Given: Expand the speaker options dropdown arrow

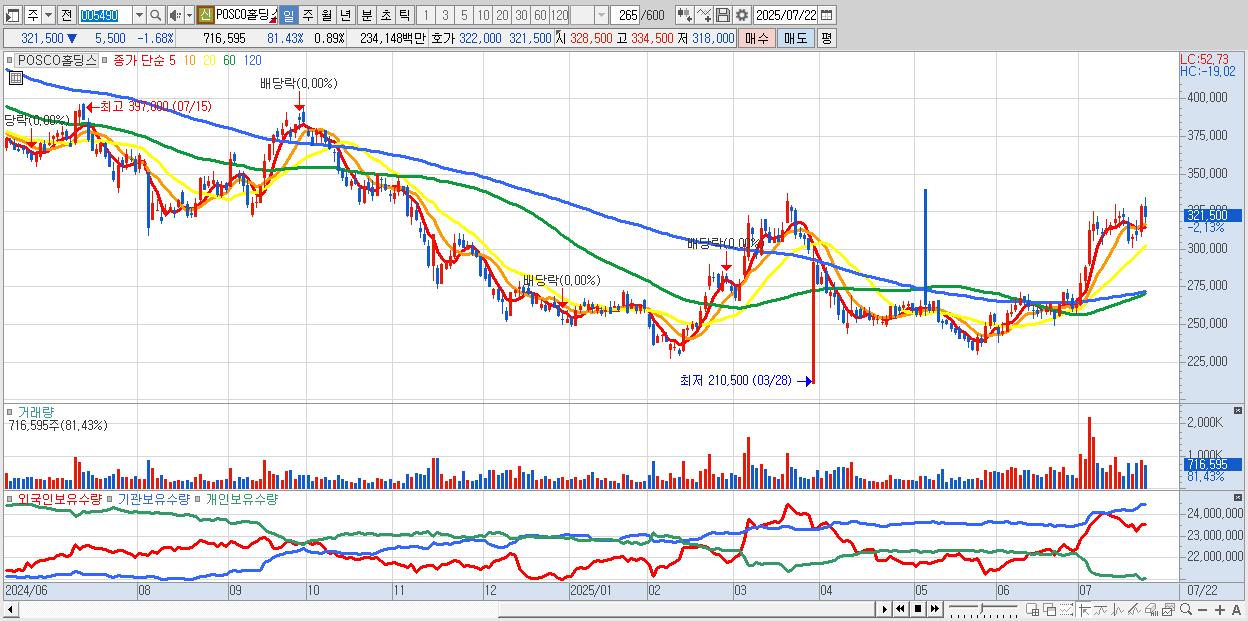Looking at the screenshot, I should pyautogui.click(x=189, y=15).
